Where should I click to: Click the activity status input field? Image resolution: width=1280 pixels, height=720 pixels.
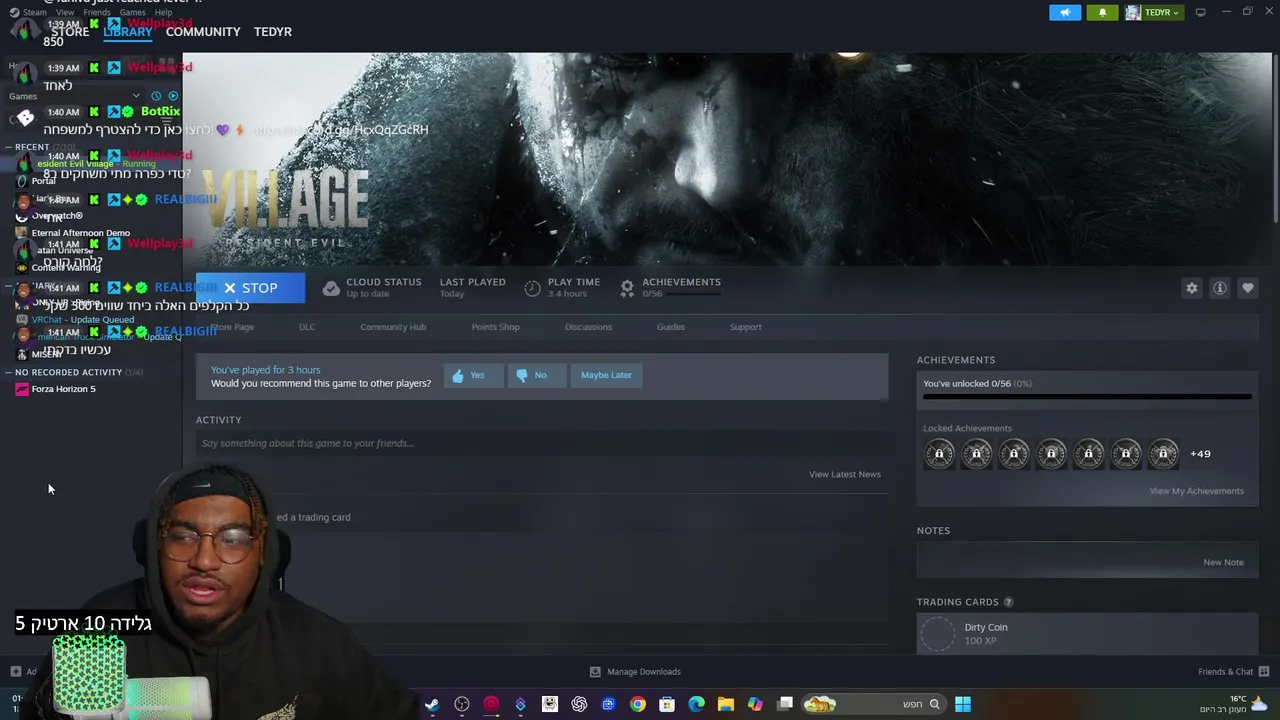[540, 443]
